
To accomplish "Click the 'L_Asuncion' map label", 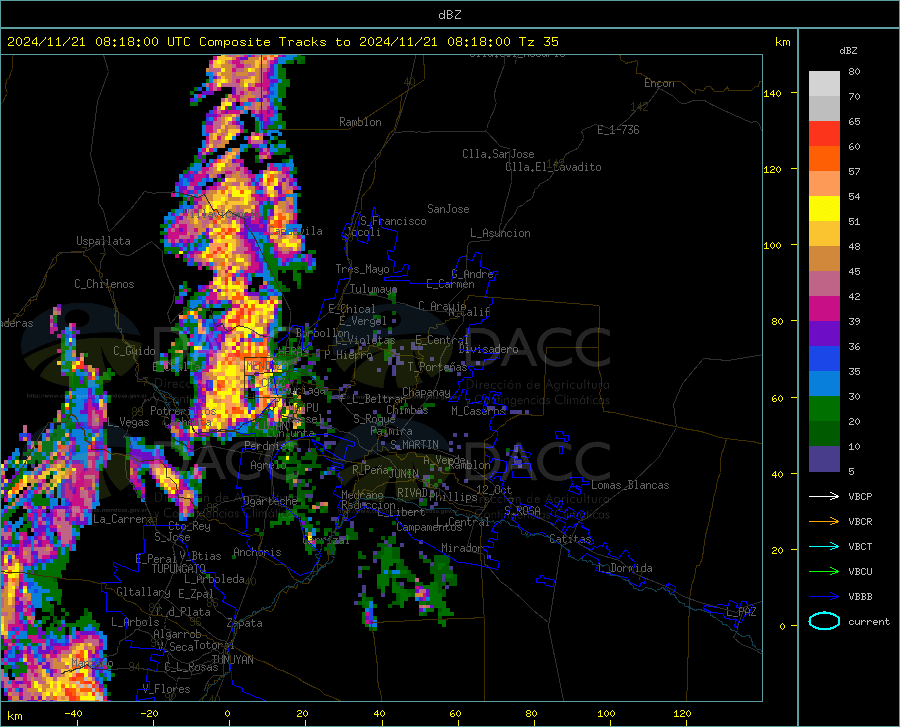I will (500, 233).
